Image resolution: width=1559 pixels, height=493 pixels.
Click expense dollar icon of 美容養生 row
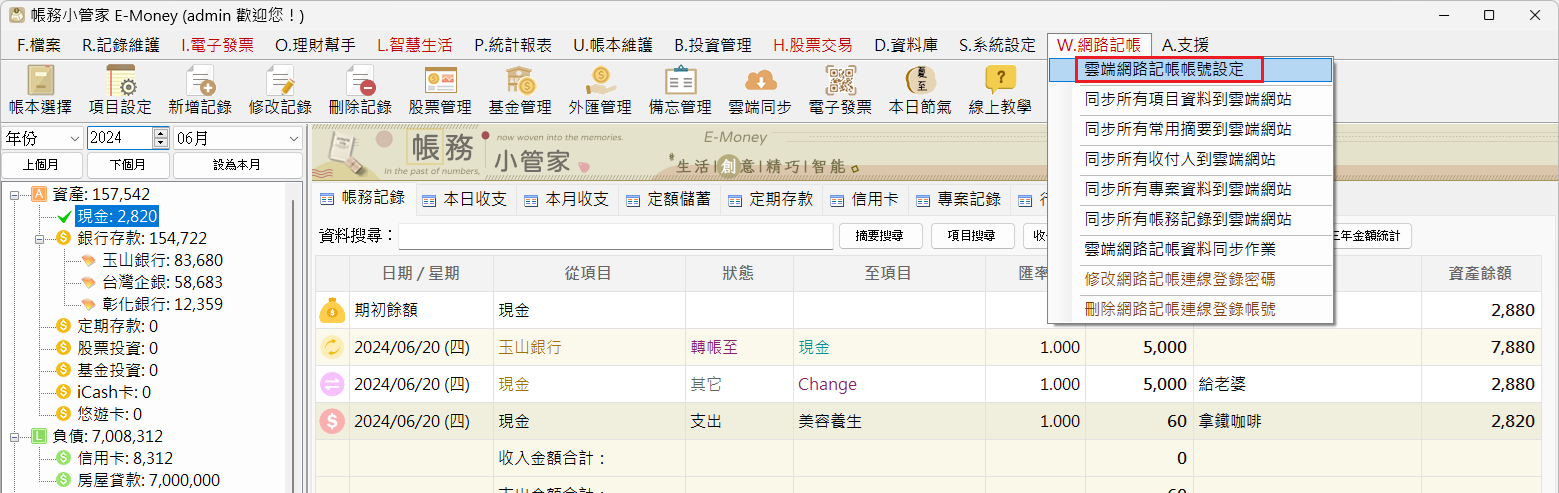pos(332,422)
